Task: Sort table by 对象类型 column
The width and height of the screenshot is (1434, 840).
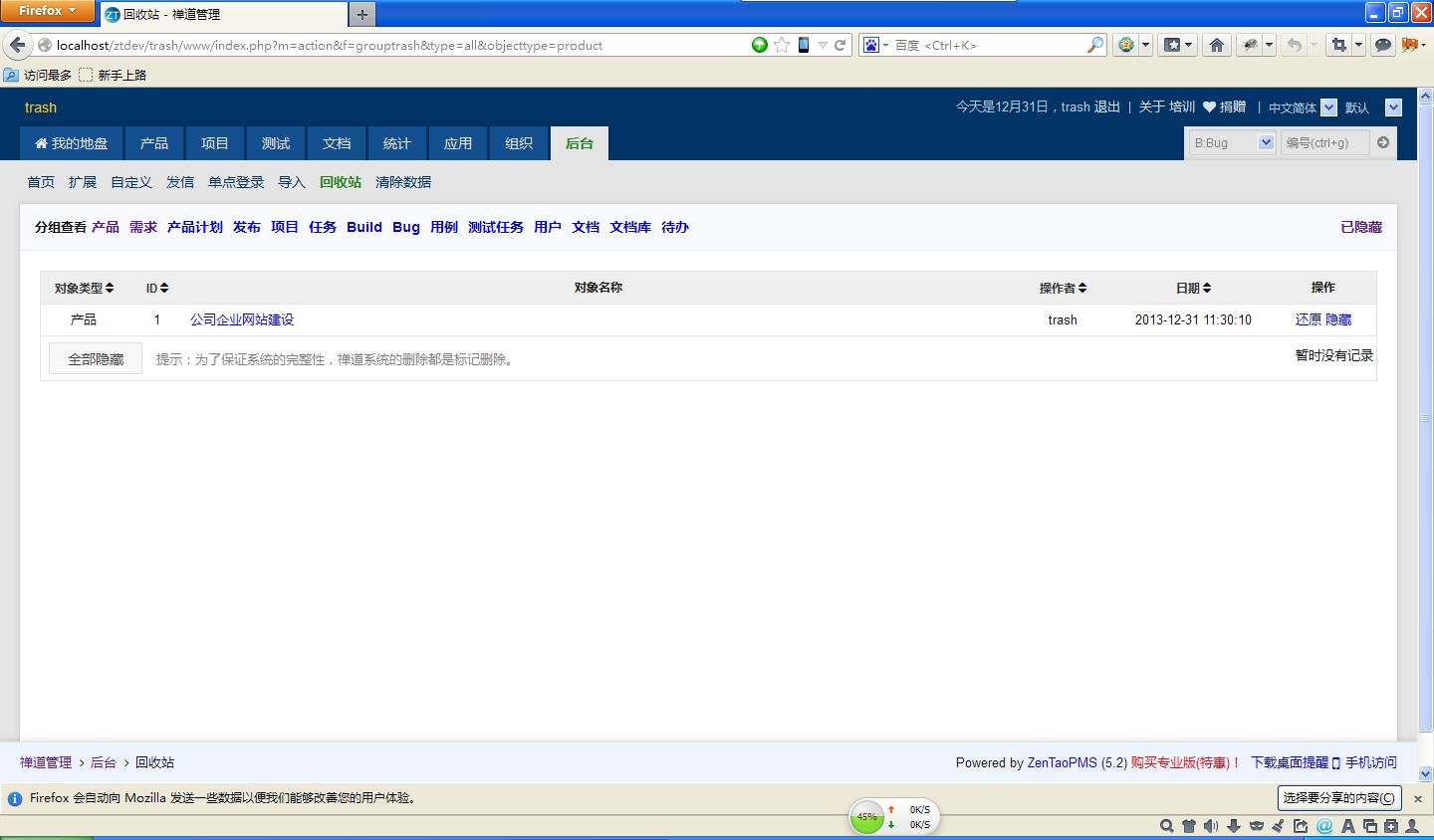Action: pos(84,288)
